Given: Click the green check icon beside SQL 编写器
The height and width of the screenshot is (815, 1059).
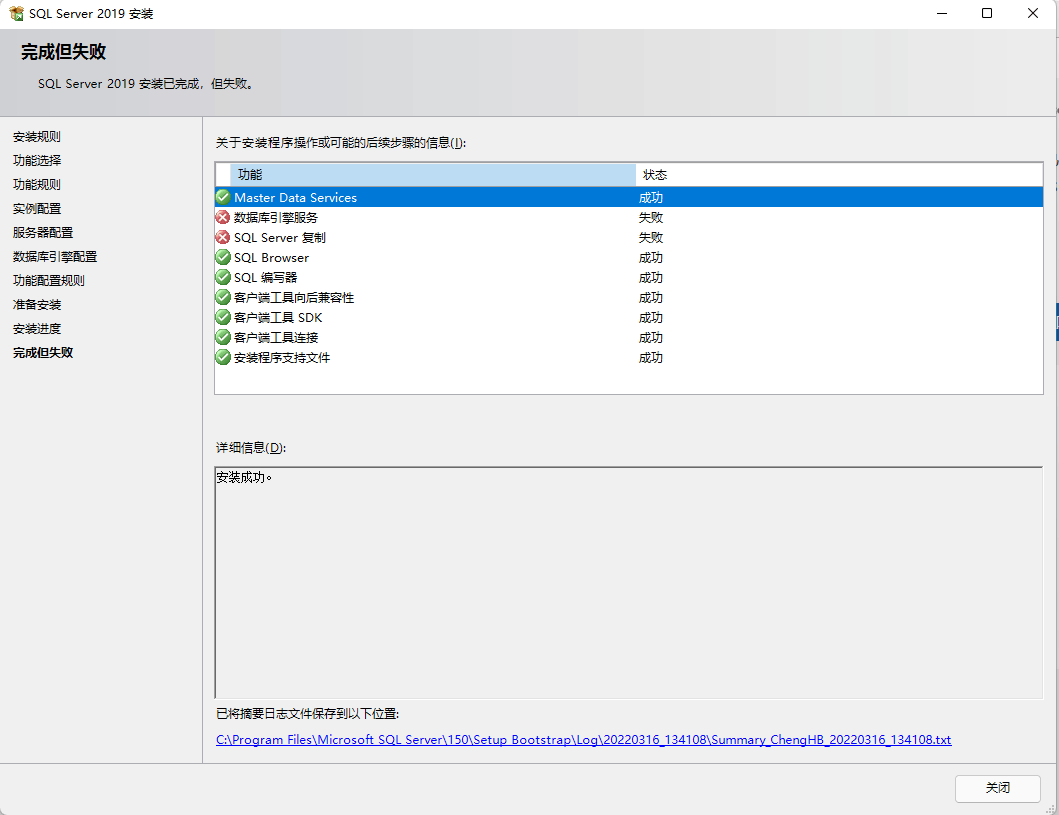Looking at the screenshot, I should click(223, 277).
